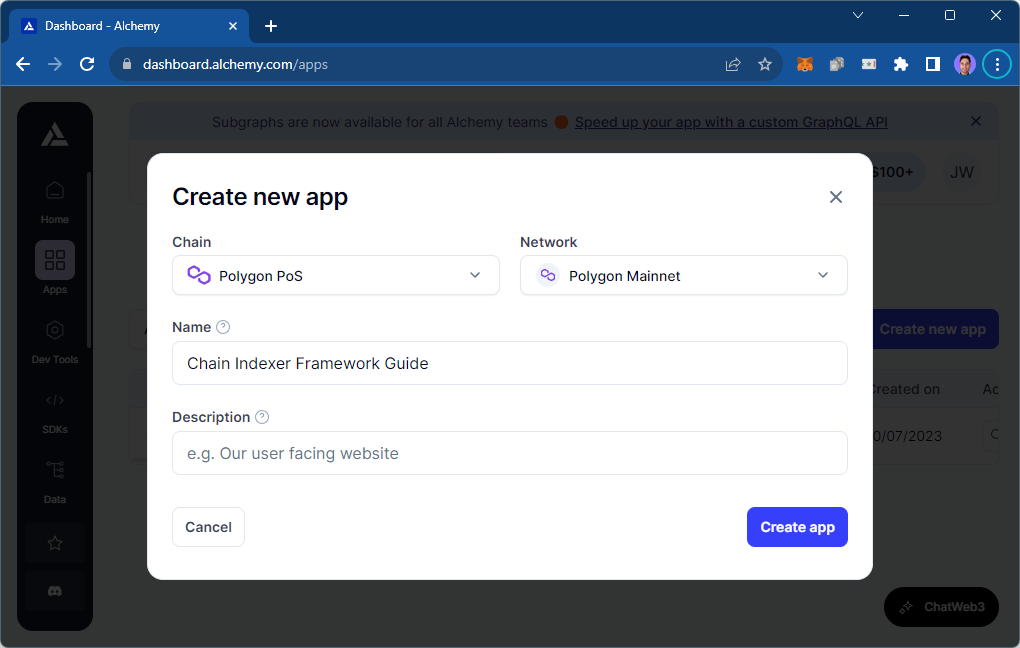Reload the Alchemy dashboard page
Screen dimensions: 1020x648
87,64
